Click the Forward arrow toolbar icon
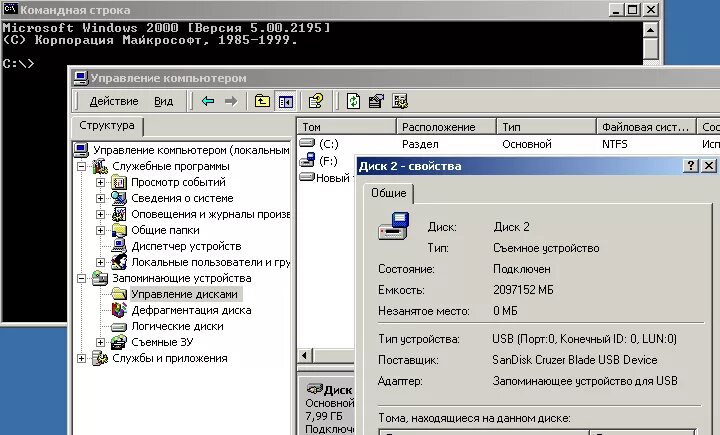720x435 pixels. [231, 101]
